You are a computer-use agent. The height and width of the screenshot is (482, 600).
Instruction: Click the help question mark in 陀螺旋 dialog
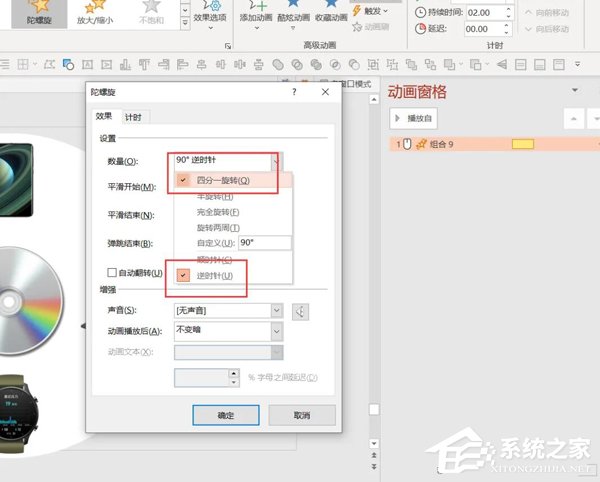point(294,92)
